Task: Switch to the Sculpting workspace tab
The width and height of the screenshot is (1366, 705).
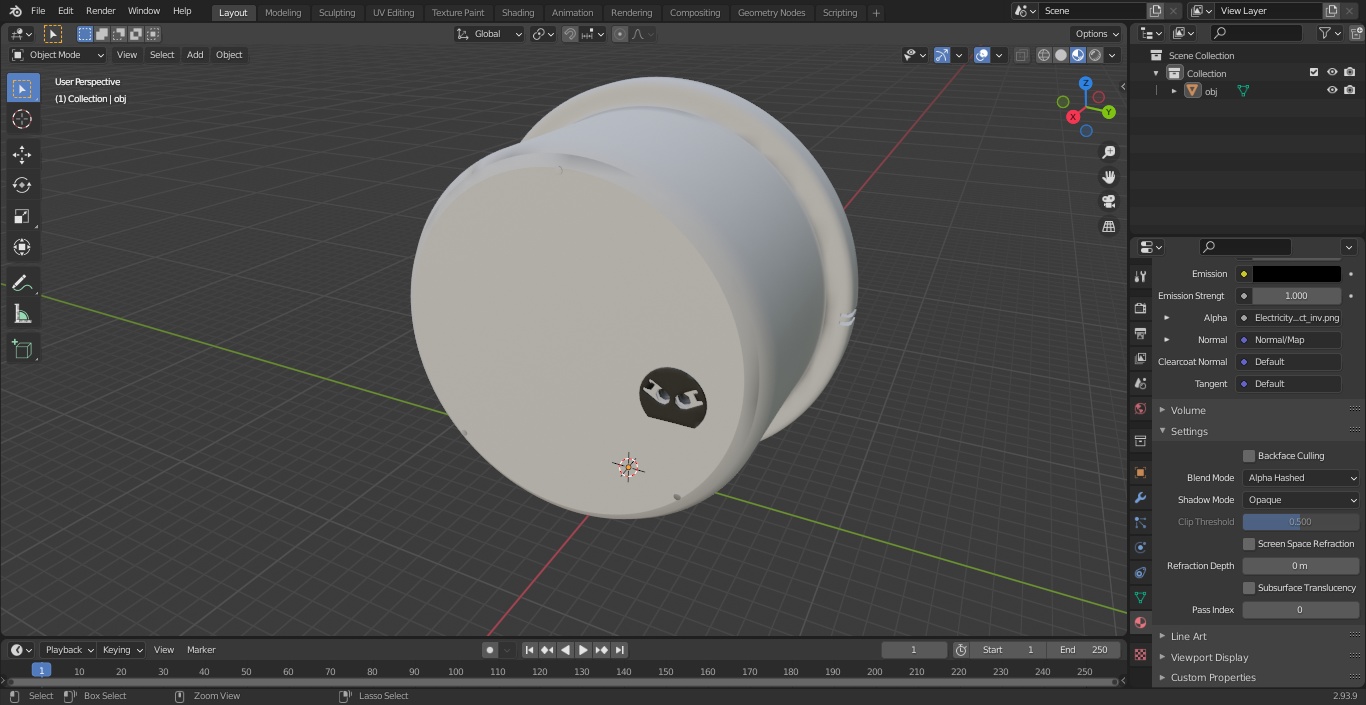Action: 337,13
